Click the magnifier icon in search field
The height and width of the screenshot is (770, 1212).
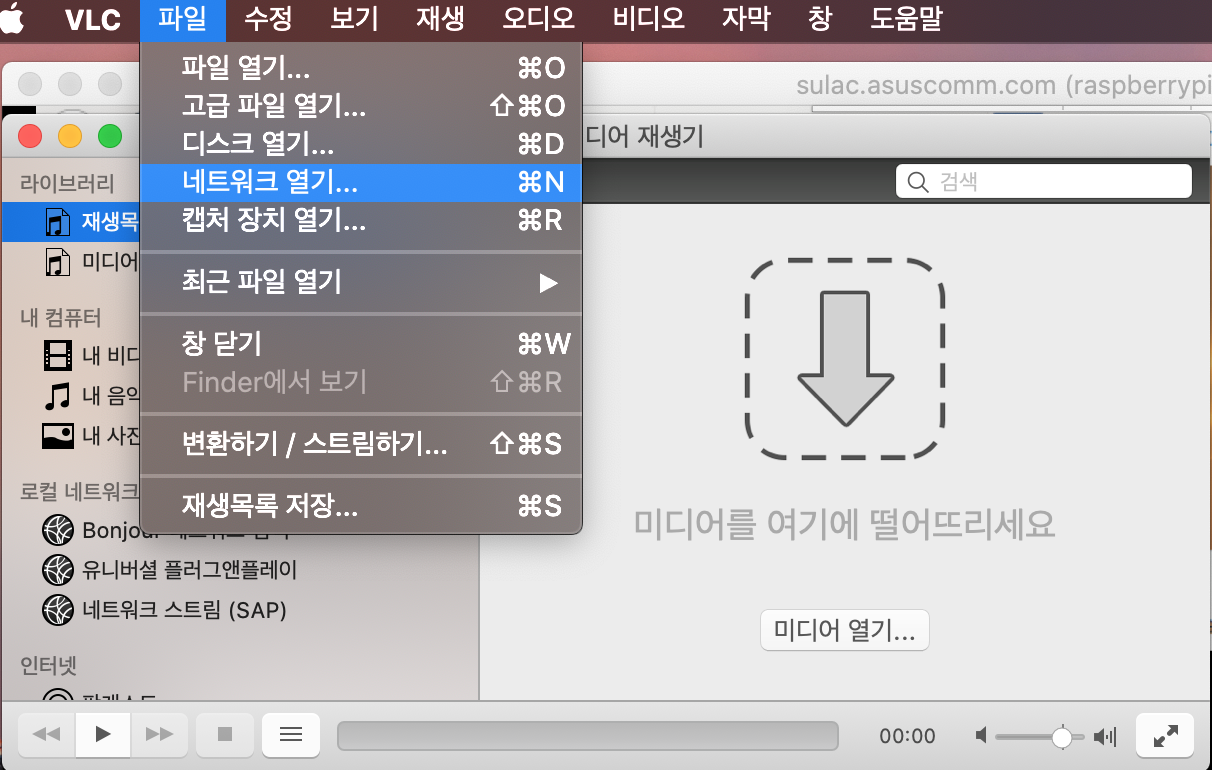[x=917, y=182]
